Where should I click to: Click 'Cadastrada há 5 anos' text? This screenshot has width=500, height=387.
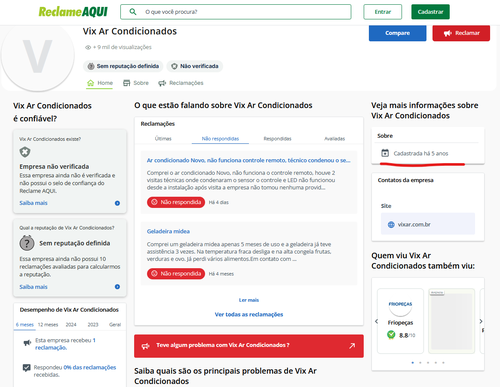coord(421,153)
